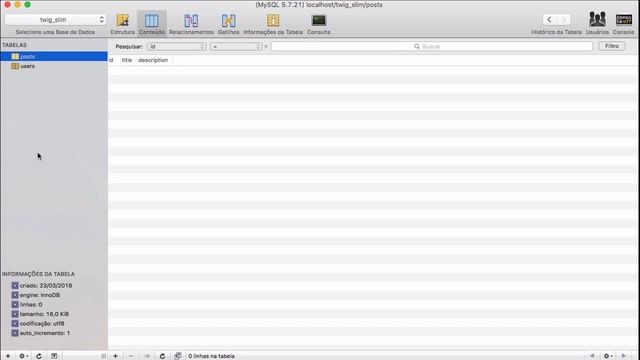640x360 pixels.
Task: Open the Consulta query editor
Action: (x=318, y=24)
